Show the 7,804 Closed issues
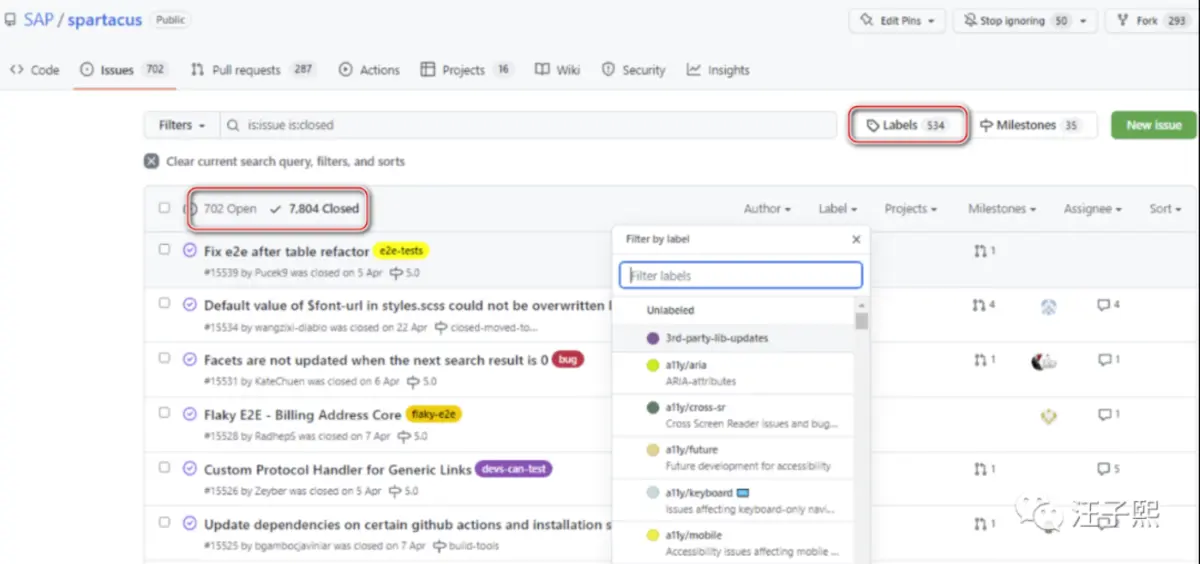1200x564 pixels. tap(314, 209)
